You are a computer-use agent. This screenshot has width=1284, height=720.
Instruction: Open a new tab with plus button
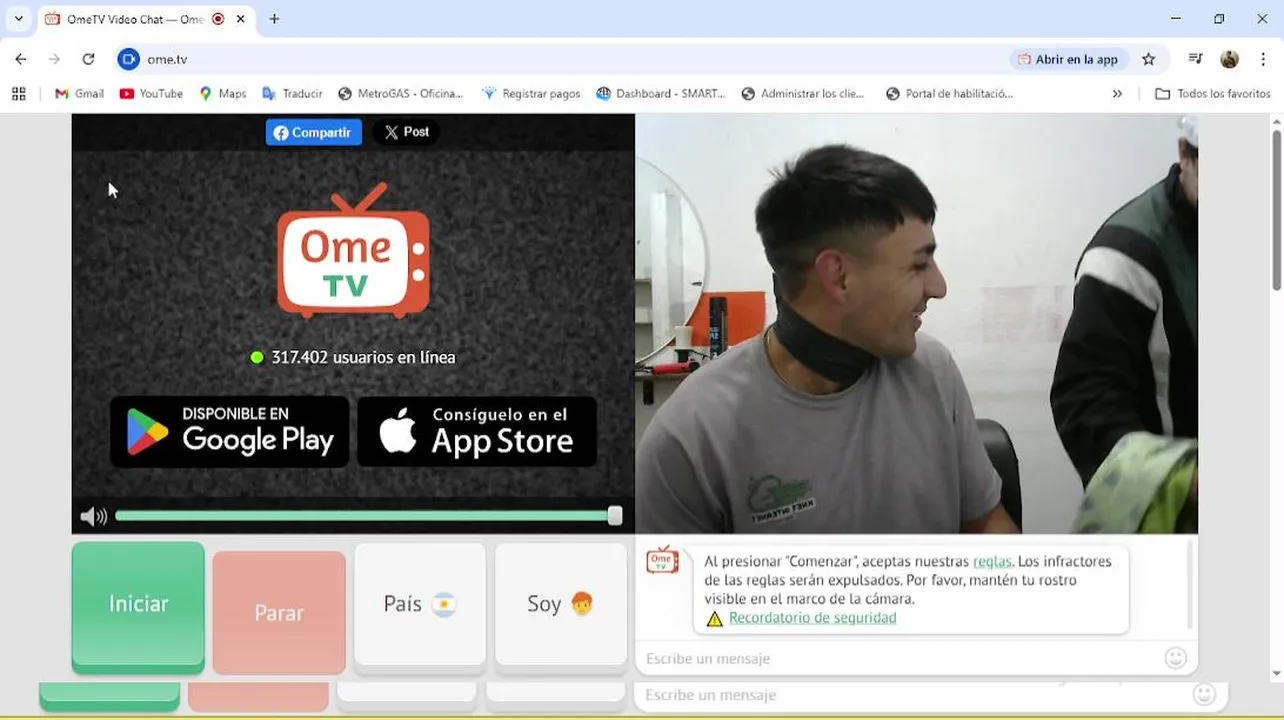pos(274,19)
